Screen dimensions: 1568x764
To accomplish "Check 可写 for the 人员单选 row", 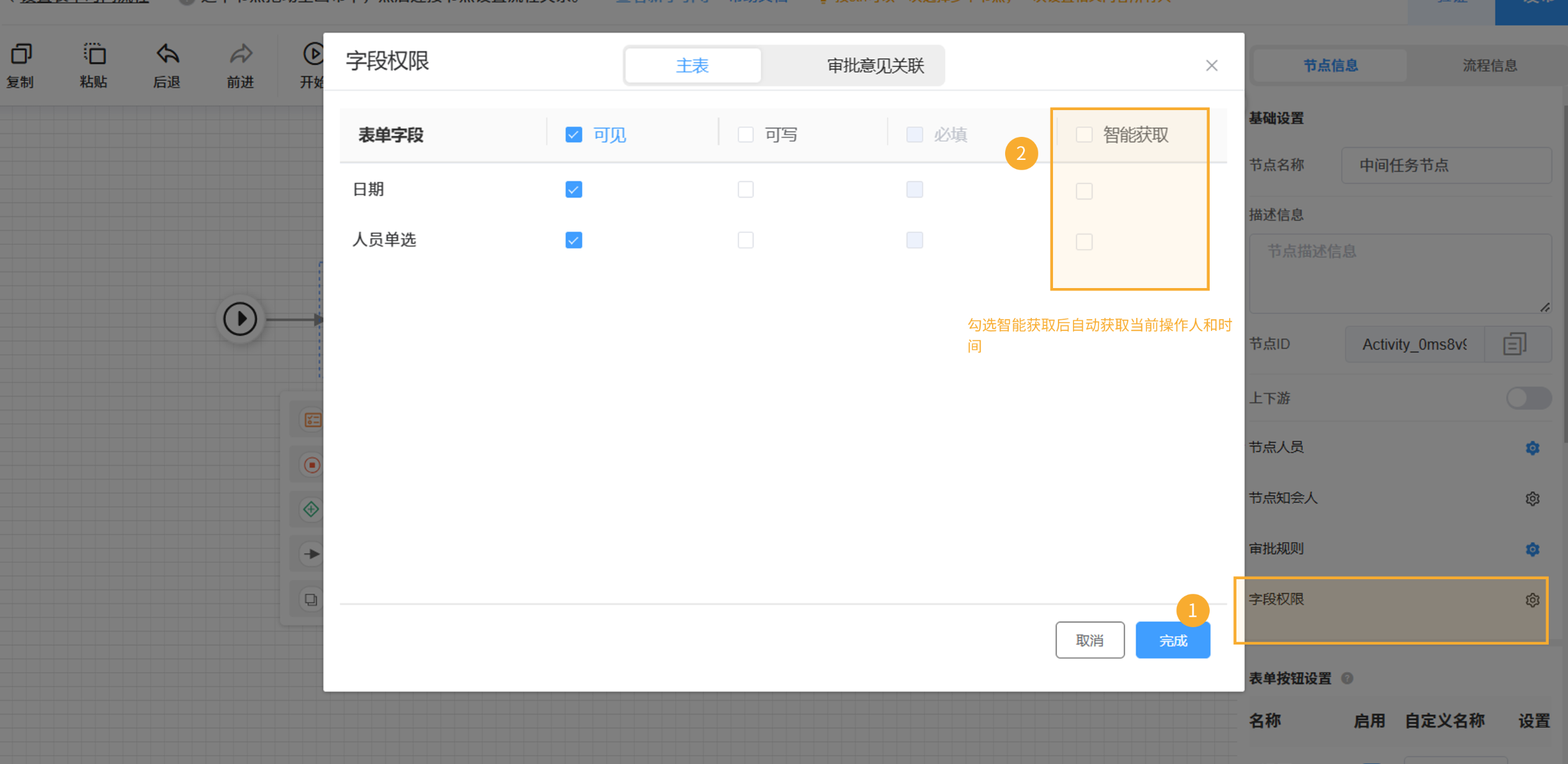I will [x=745, y=240].
